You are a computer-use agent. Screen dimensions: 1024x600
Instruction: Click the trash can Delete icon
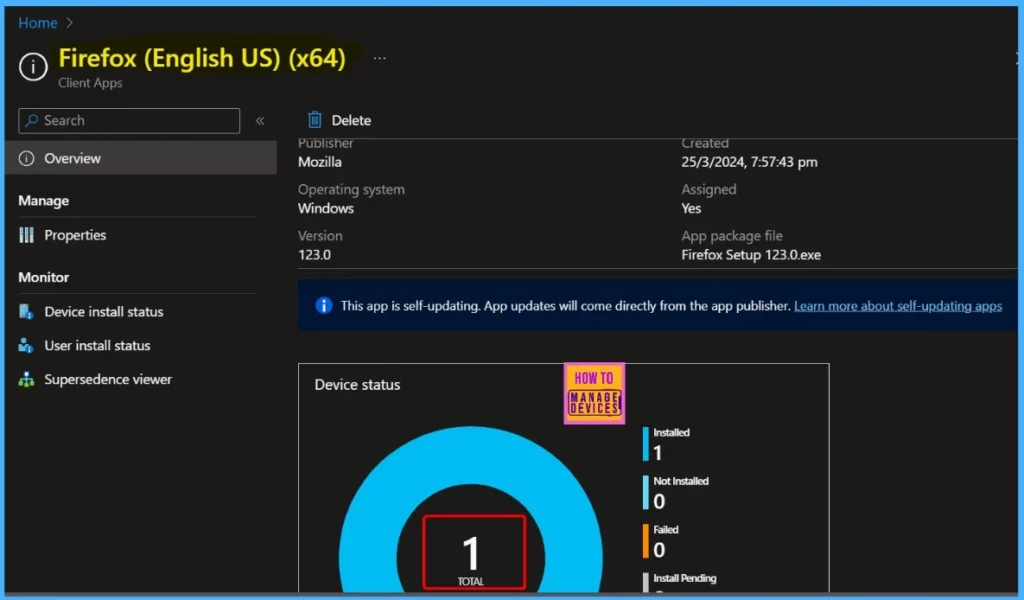click(315, 119)
